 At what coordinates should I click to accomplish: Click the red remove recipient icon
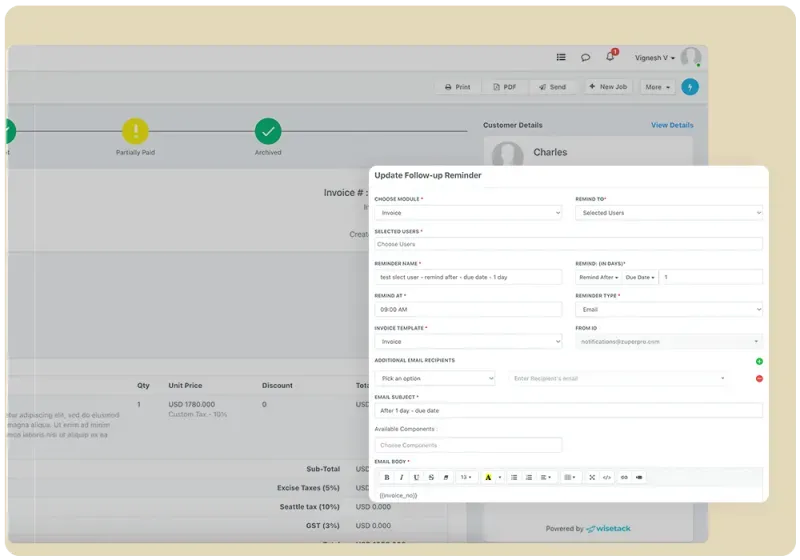[759, 378]
